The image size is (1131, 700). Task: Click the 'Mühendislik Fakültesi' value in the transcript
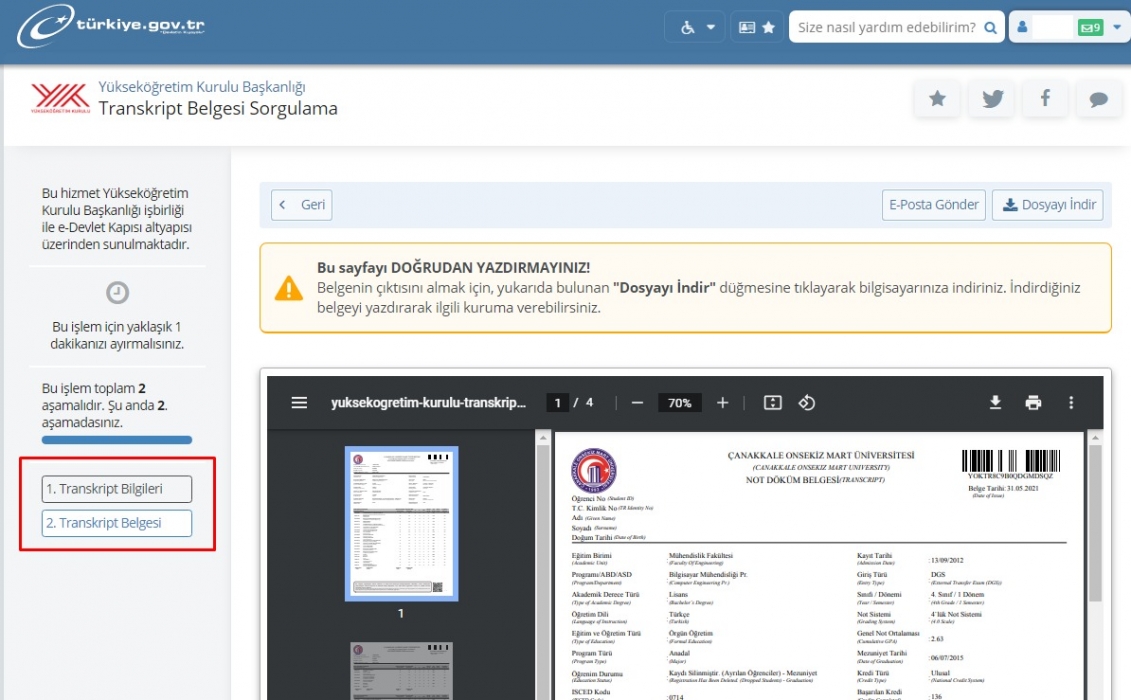700,556
